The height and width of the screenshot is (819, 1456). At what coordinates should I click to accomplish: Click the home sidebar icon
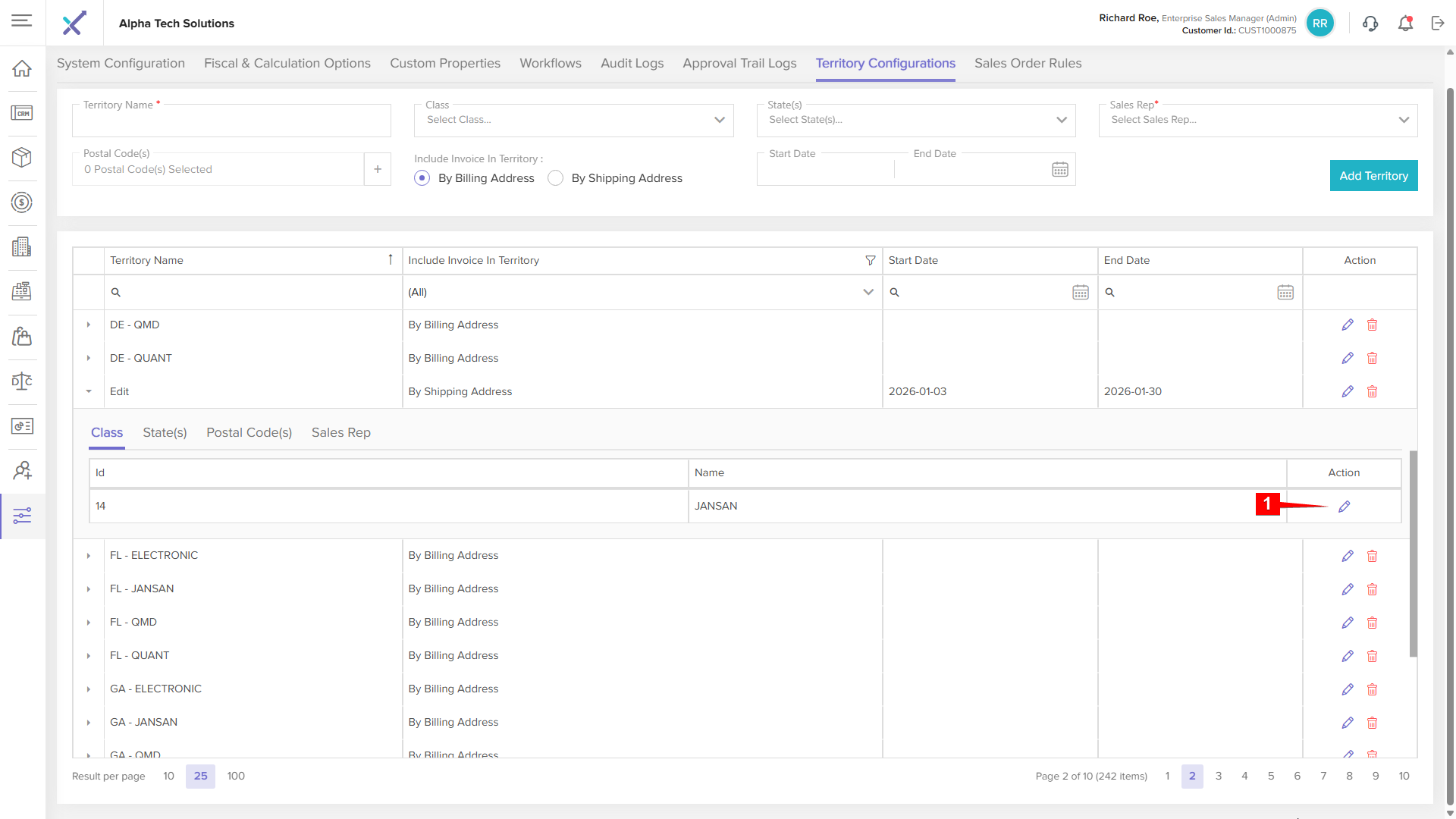(x=22, y=68)
